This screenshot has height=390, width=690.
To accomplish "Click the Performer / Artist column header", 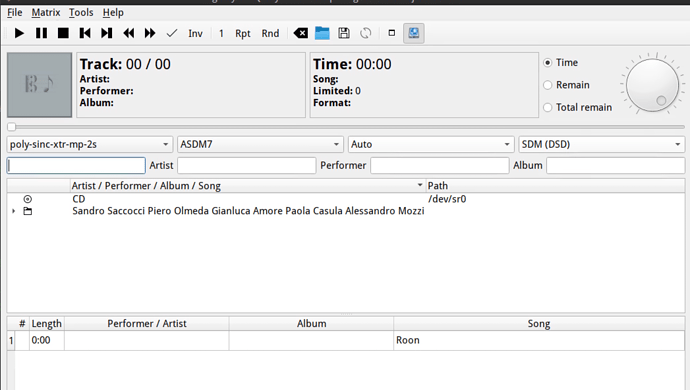I will click(x=147, y=324).
